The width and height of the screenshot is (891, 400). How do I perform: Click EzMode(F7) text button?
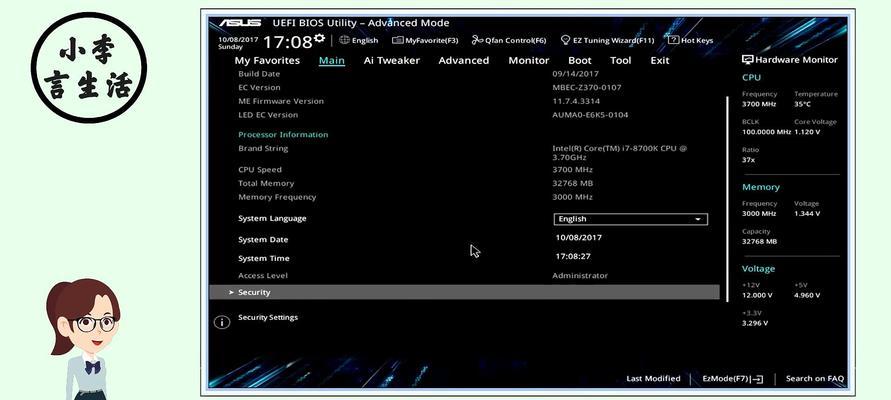coord(726,378)
